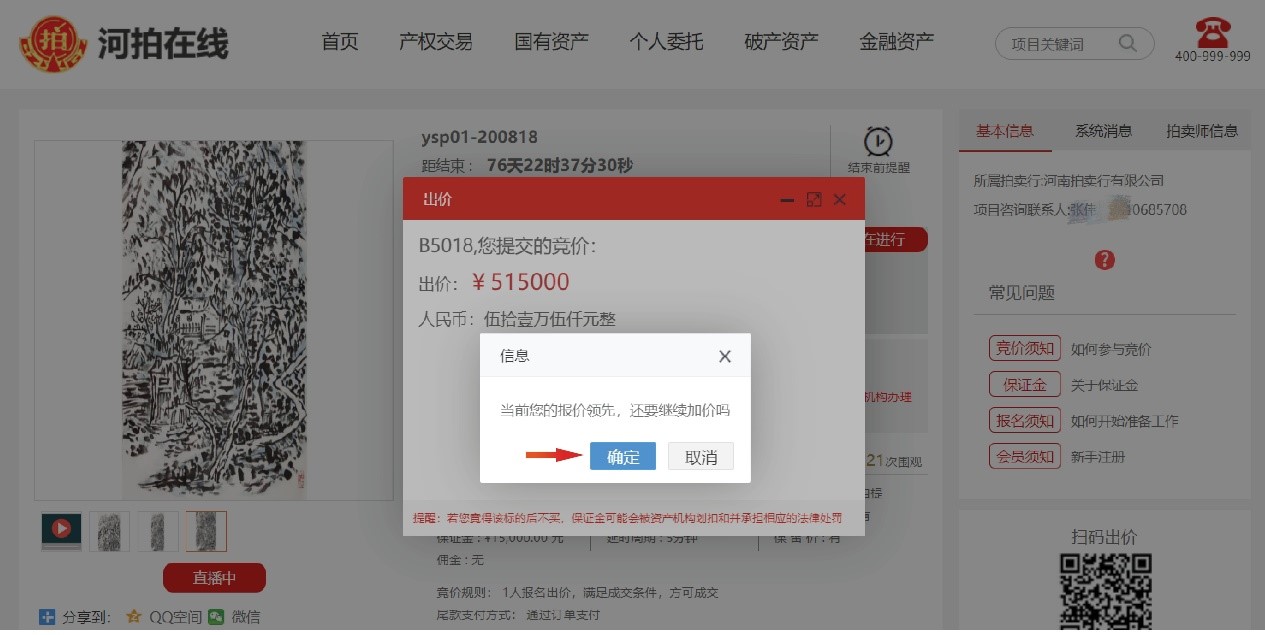Maximize the 出价 dialog window
Viewport: 1265px width, 635px height.
(814, 199)
